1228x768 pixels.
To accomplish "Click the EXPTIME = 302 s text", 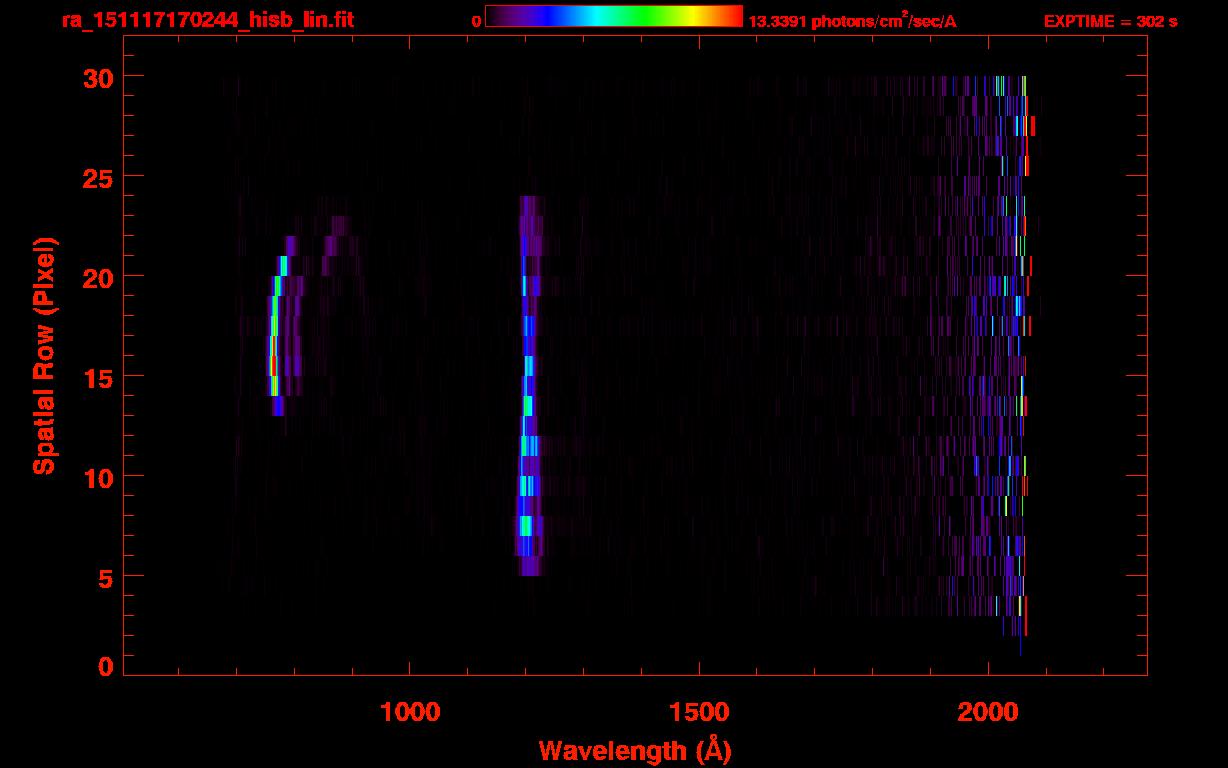I will [1111, 21].
